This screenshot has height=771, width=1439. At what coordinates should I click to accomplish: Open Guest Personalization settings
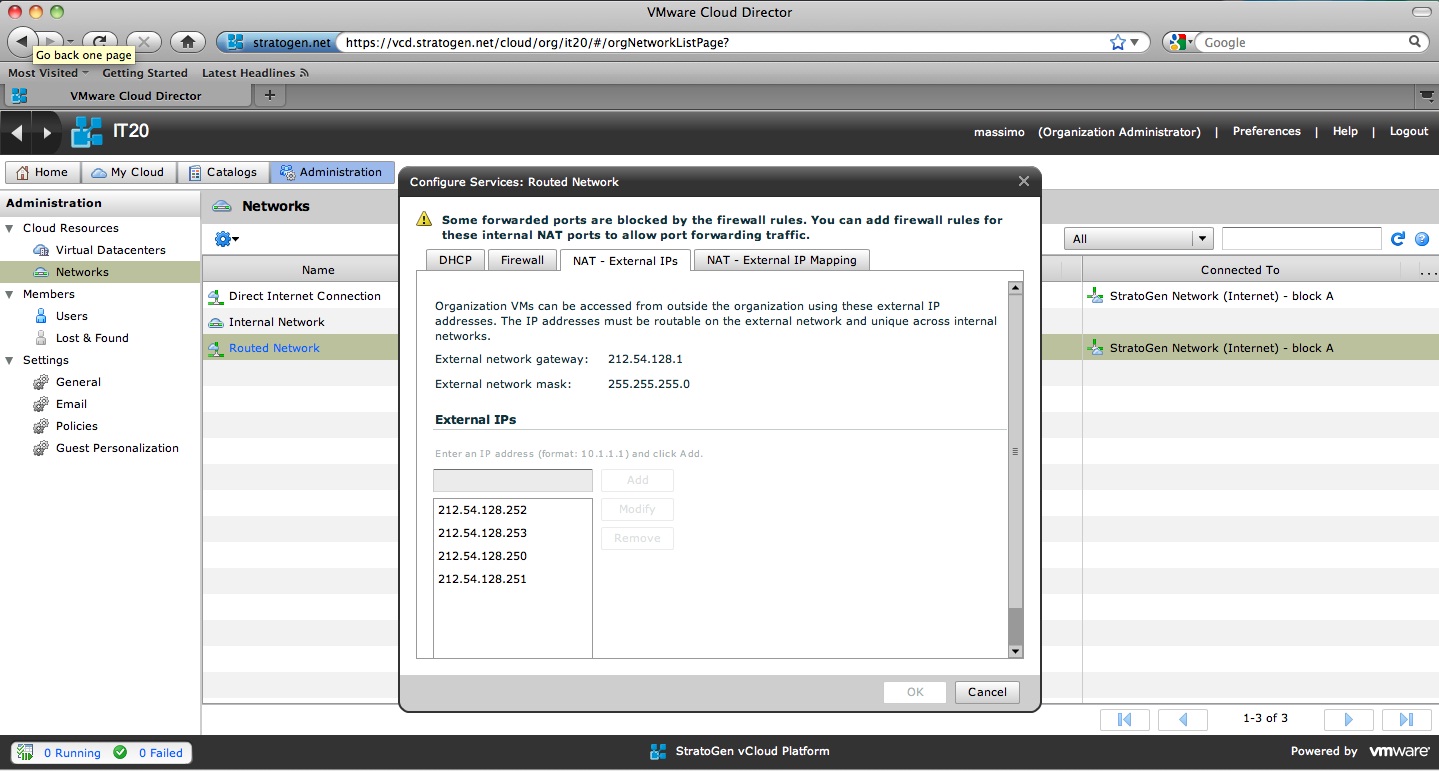tap(117, 448)
